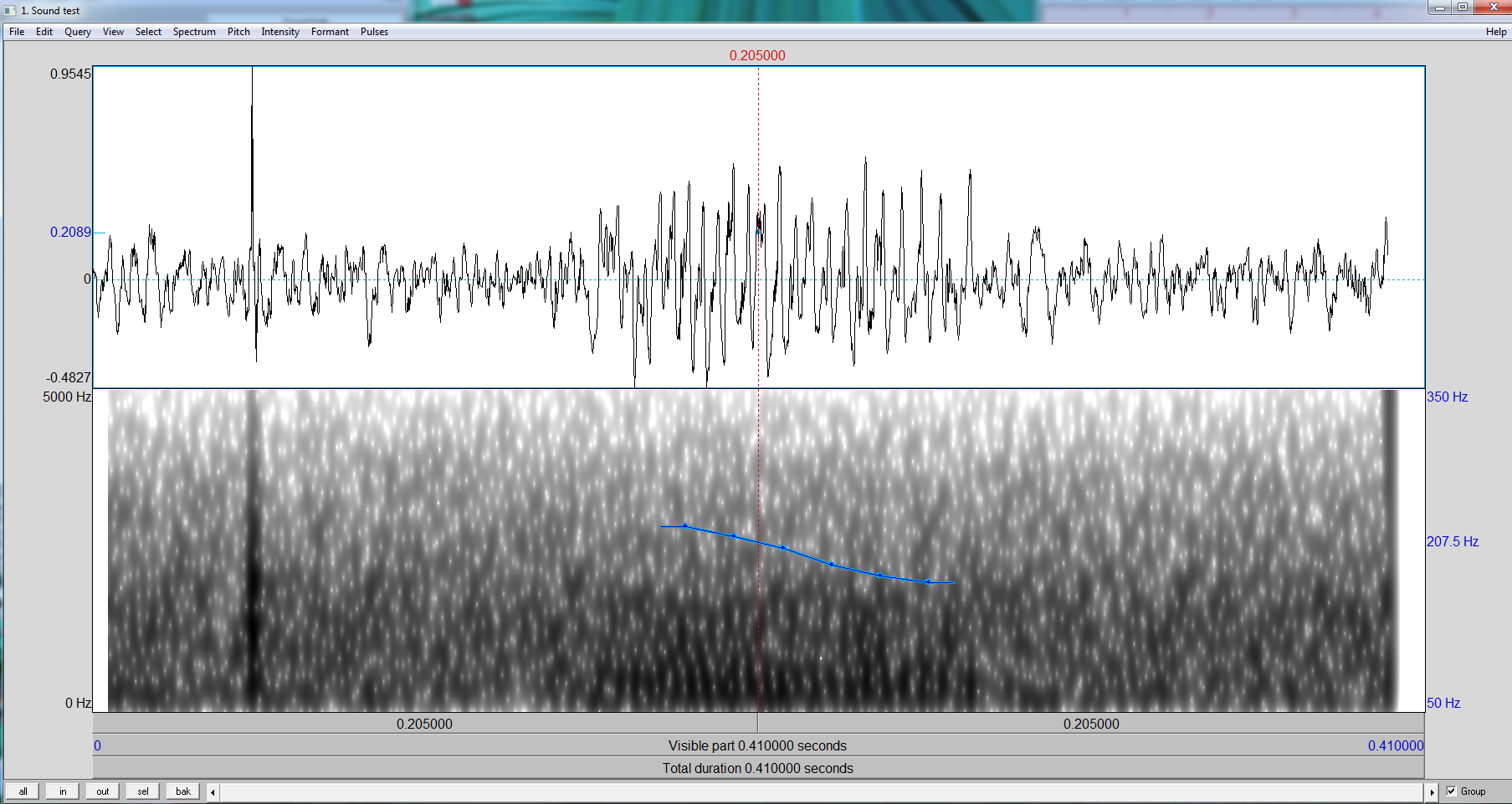Image resolution: width=1512 pixels, height=804 pixels.
Task: Open the Pitch menu
Action: click(238, 32)
